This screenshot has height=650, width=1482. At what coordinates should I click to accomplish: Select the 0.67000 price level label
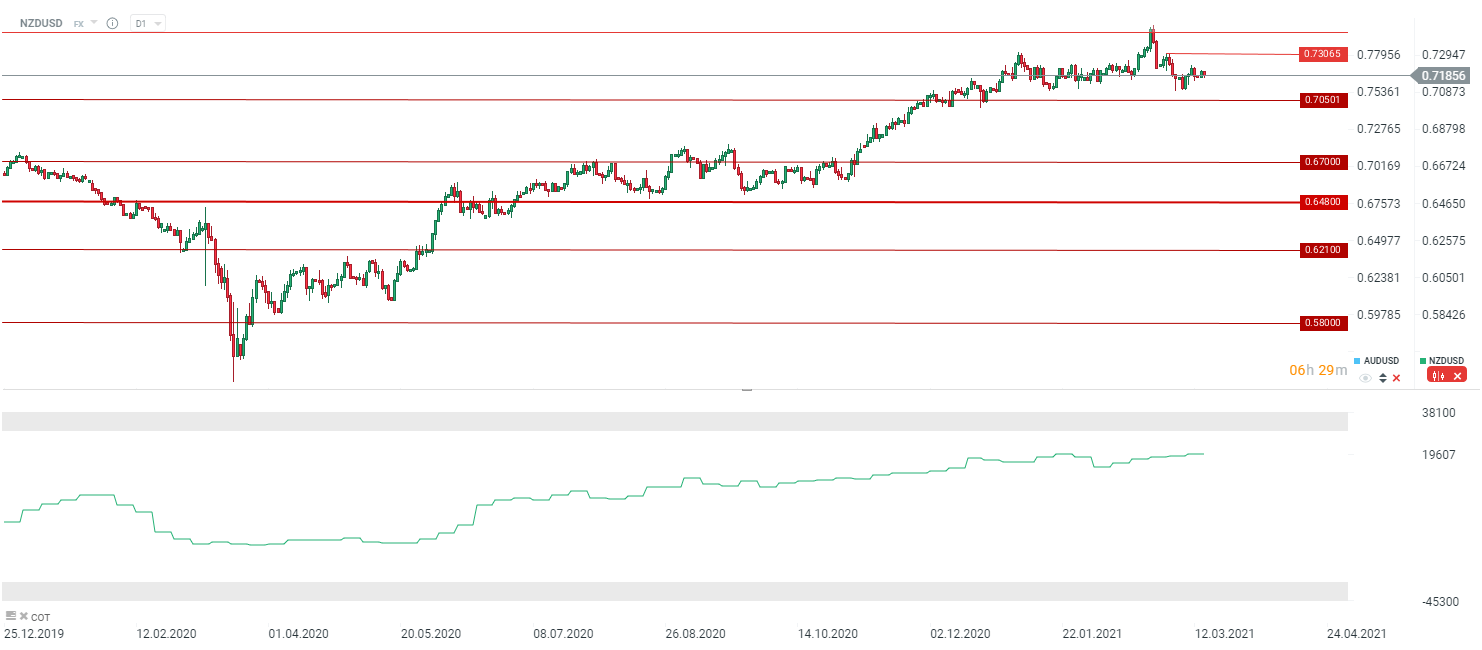pos(1322,162)
